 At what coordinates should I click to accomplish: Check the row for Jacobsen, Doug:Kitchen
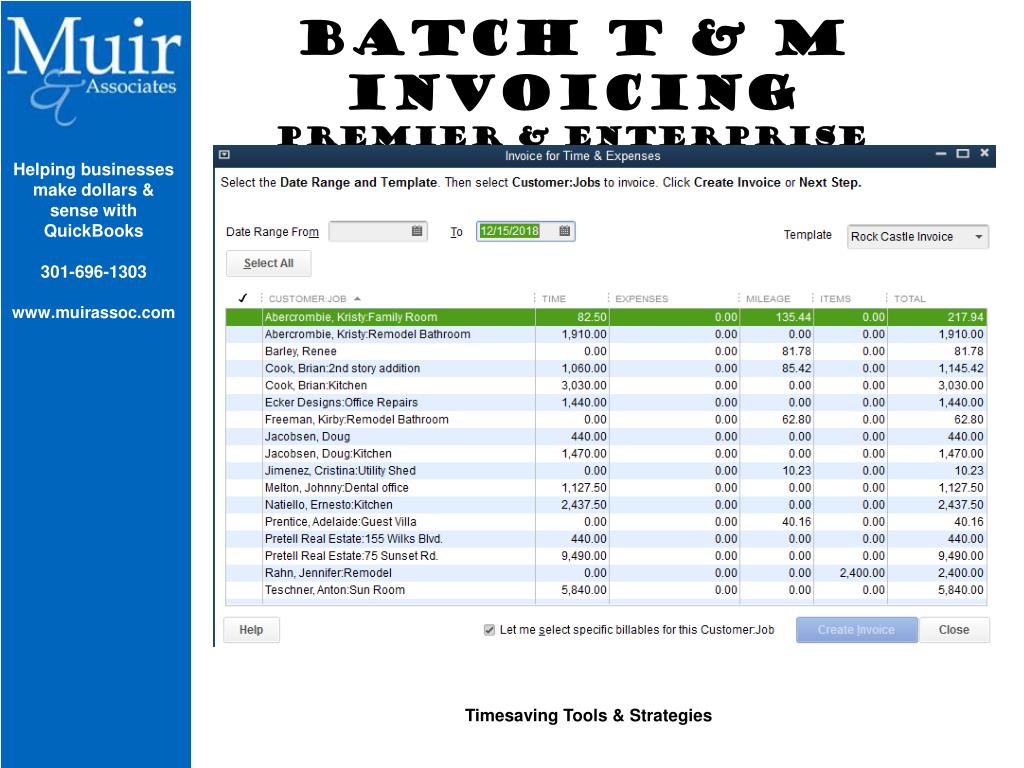click(x=244, y=454)
